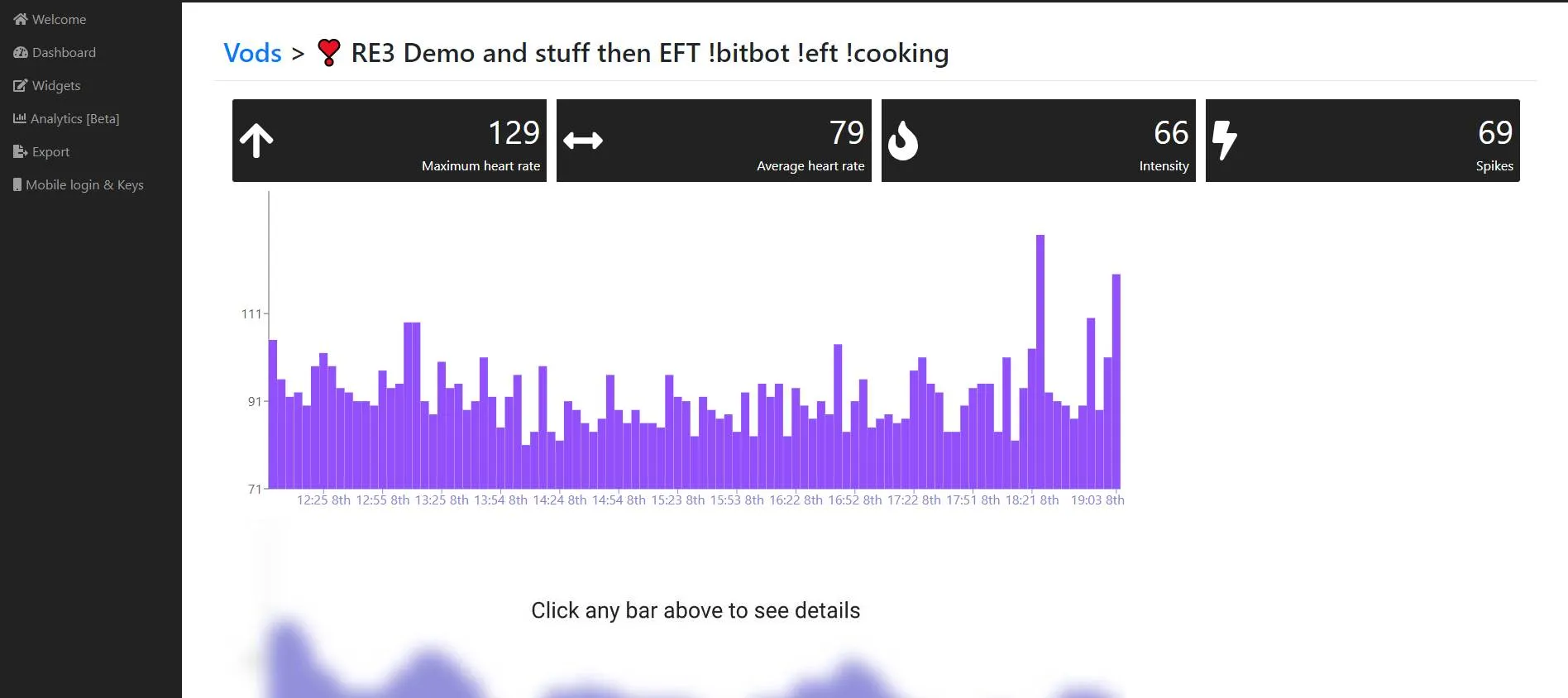Click the y-axis label 91

pyautogui.click(x=255, y=402)
